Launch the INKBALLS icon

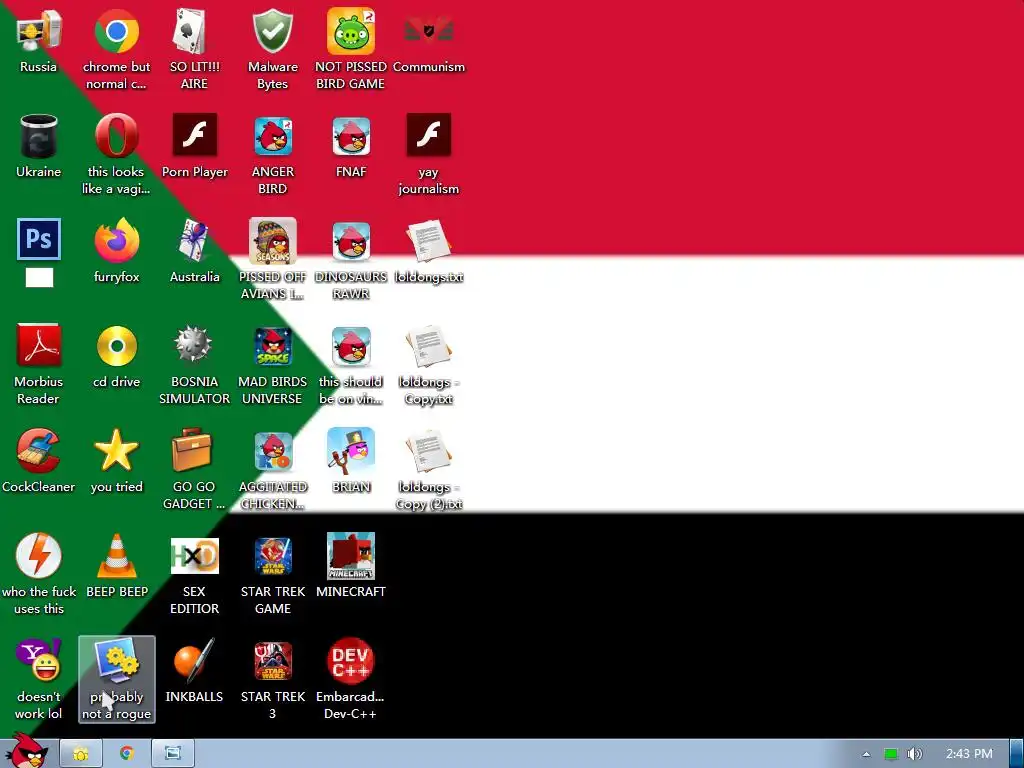click(194, 660)
